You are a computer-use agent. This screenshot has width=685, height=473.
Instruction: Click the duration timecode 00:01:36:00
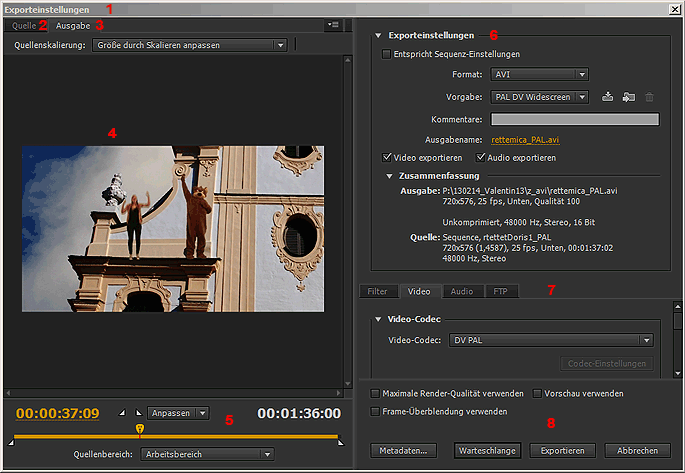pyautogui.click(x=299, y=413)
